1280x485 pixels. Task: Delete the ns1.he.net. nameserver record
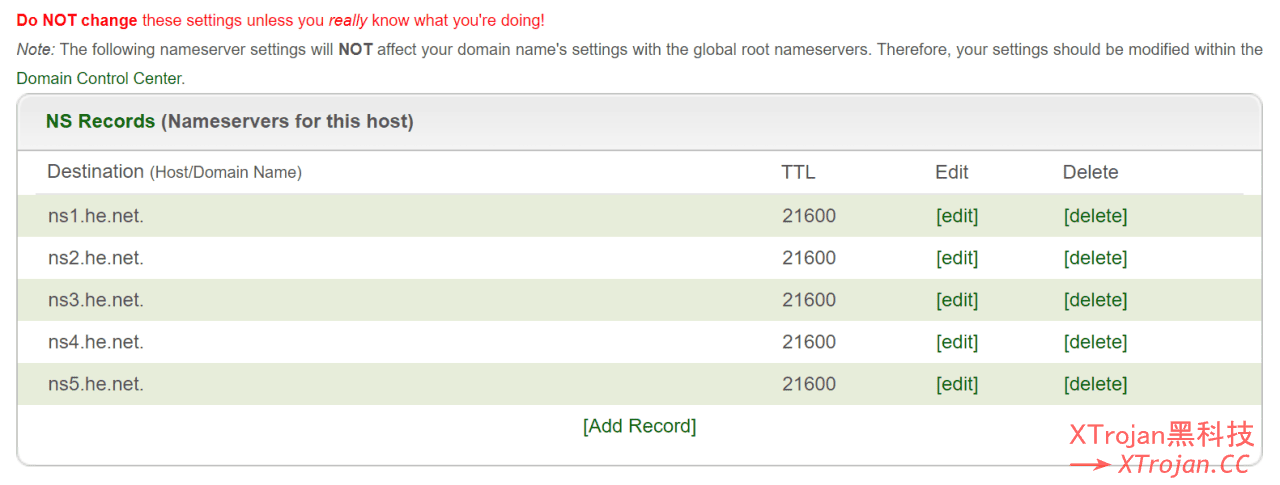pyautogui.click(x=1095, y=216)
